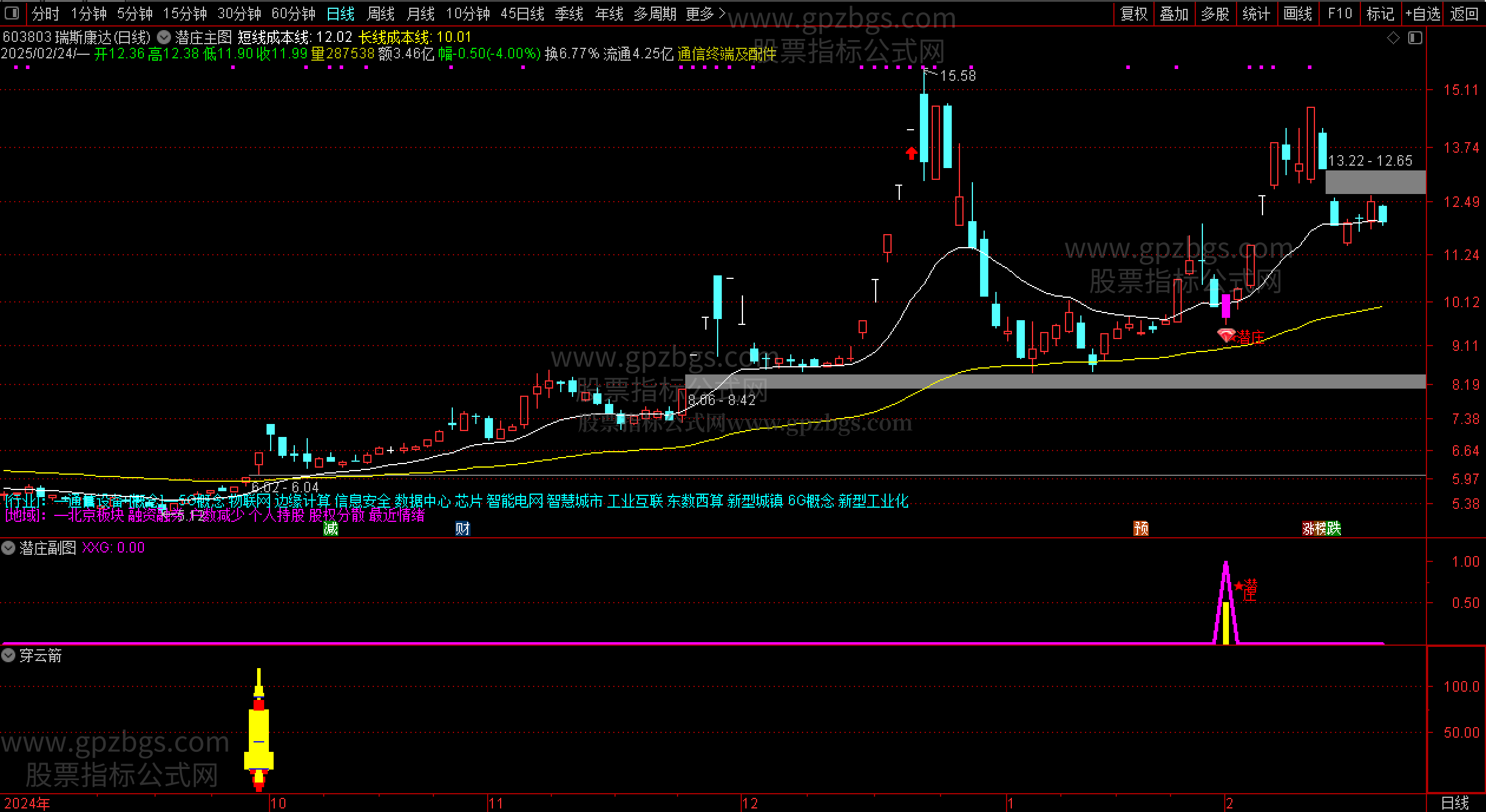
Task: Expand the 潜庄副图 indicator dropdown
Action: (x=8, y=548)
